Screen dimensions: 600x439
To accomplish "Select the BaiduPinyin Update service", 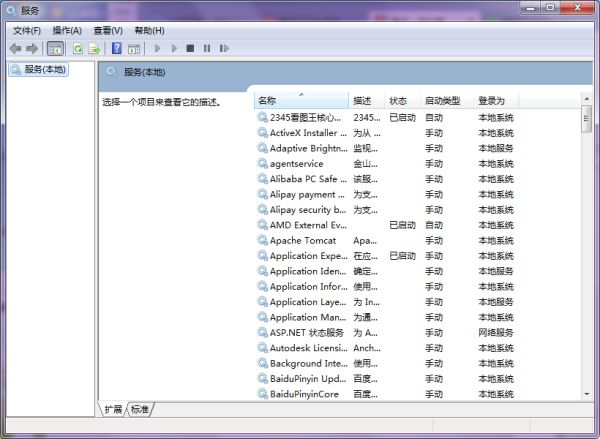I will coord(386,379).
